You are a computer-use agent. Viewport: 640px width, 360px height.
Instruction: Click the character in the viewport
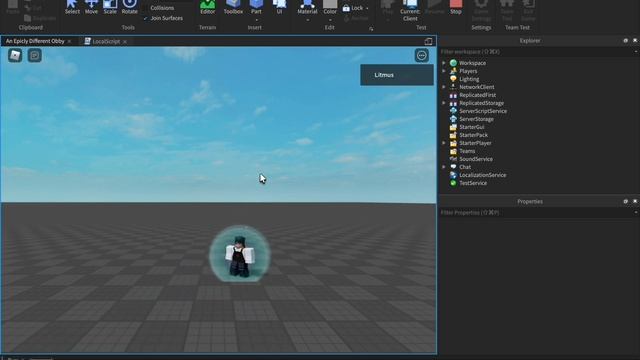coord(240,255)
